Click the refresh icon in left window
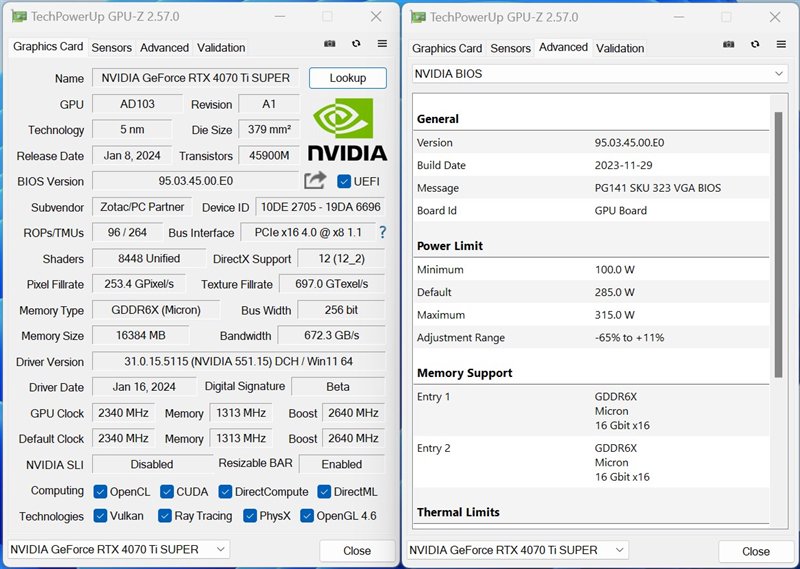800x569 pixels. point(356,44)
